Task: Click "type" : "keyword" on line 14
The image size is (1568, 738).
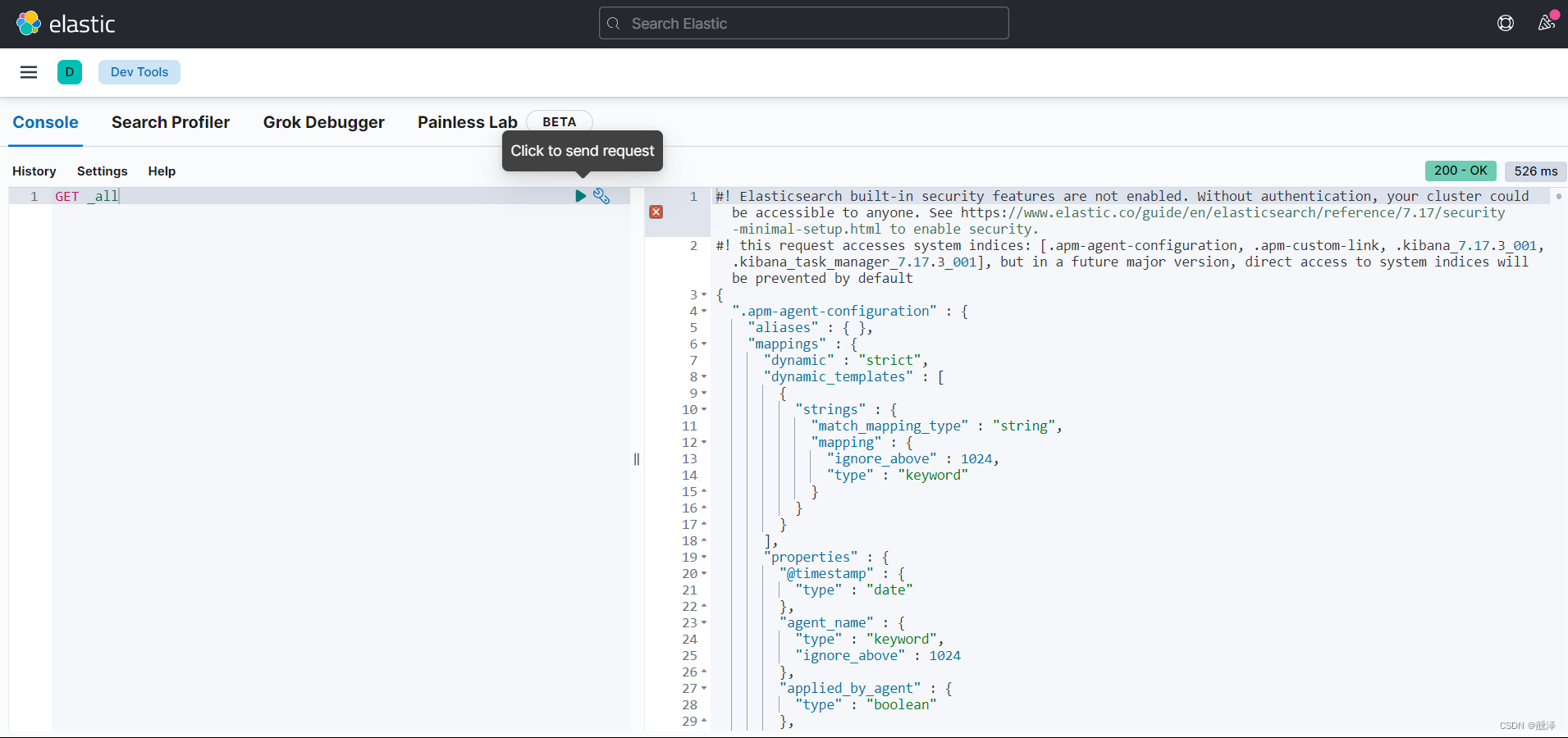Action: tap(898, 475)
